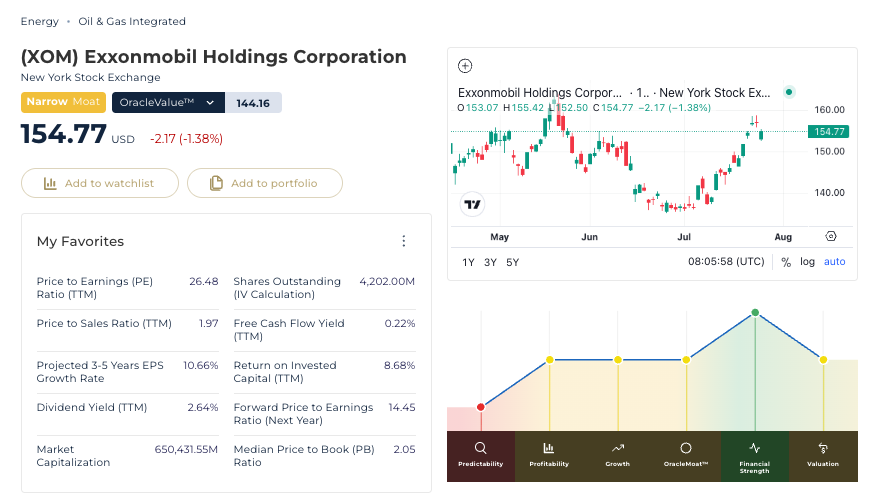
Task: Open the 08:05:58 (UTC) timezone menu
Action: (726, 262)
